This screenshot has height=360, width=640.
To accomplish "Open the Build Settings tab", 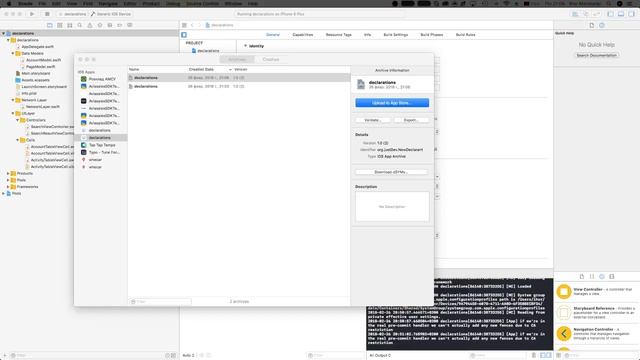I will (396, 35).
